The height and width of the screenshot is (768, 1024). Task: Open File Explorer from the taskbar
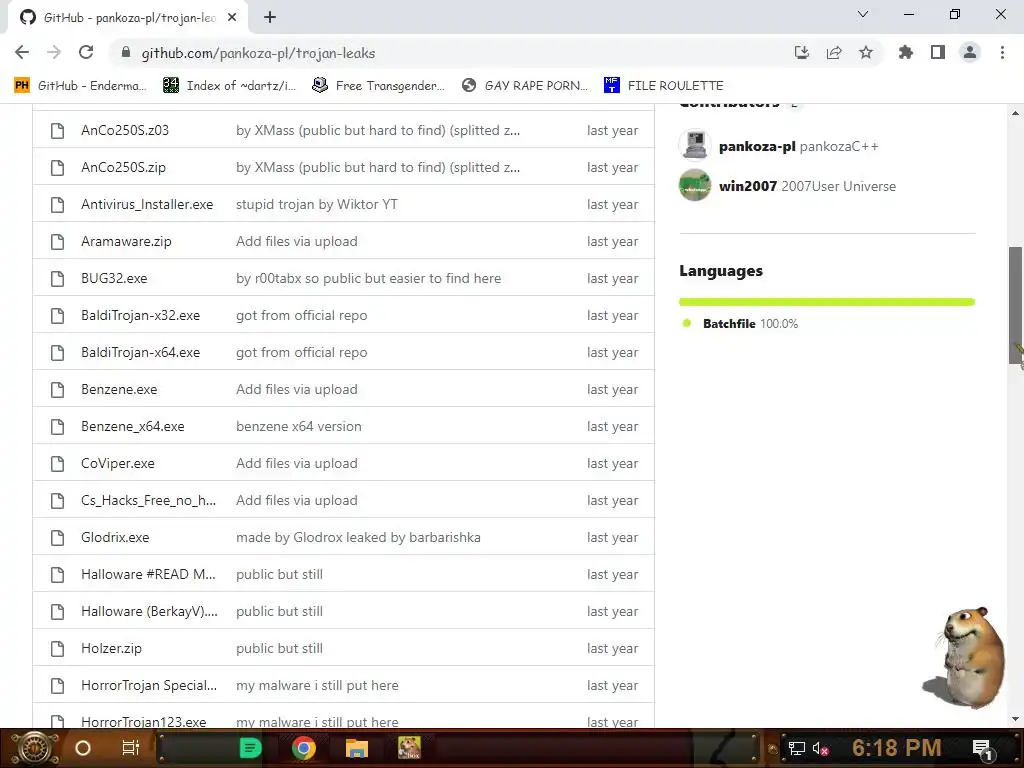pyautogui.click(x=357, y=748)
